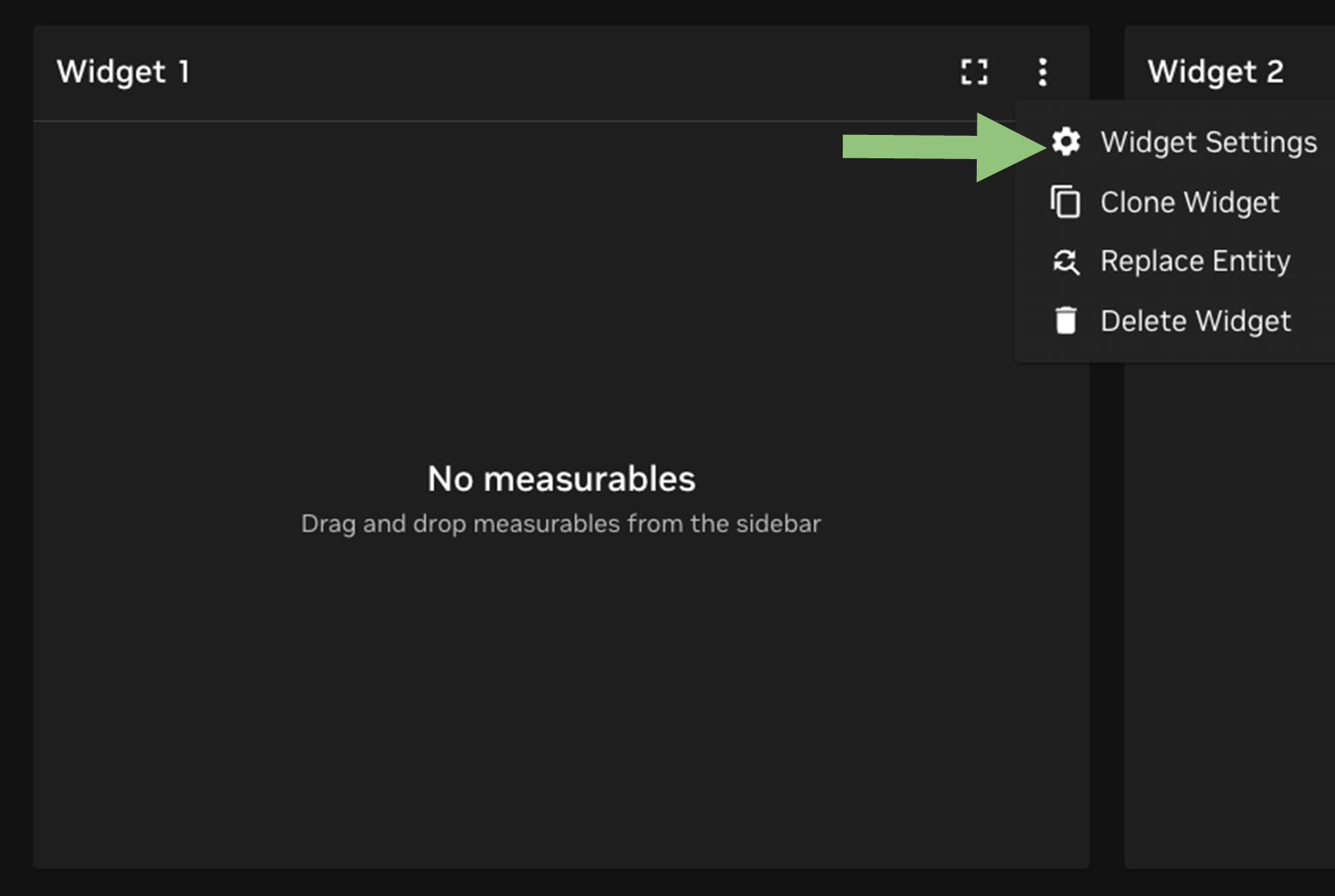Click the drag and drop measurables hint
The width and height of the screenshot is (1335, 896).
[x=561, y=524]
